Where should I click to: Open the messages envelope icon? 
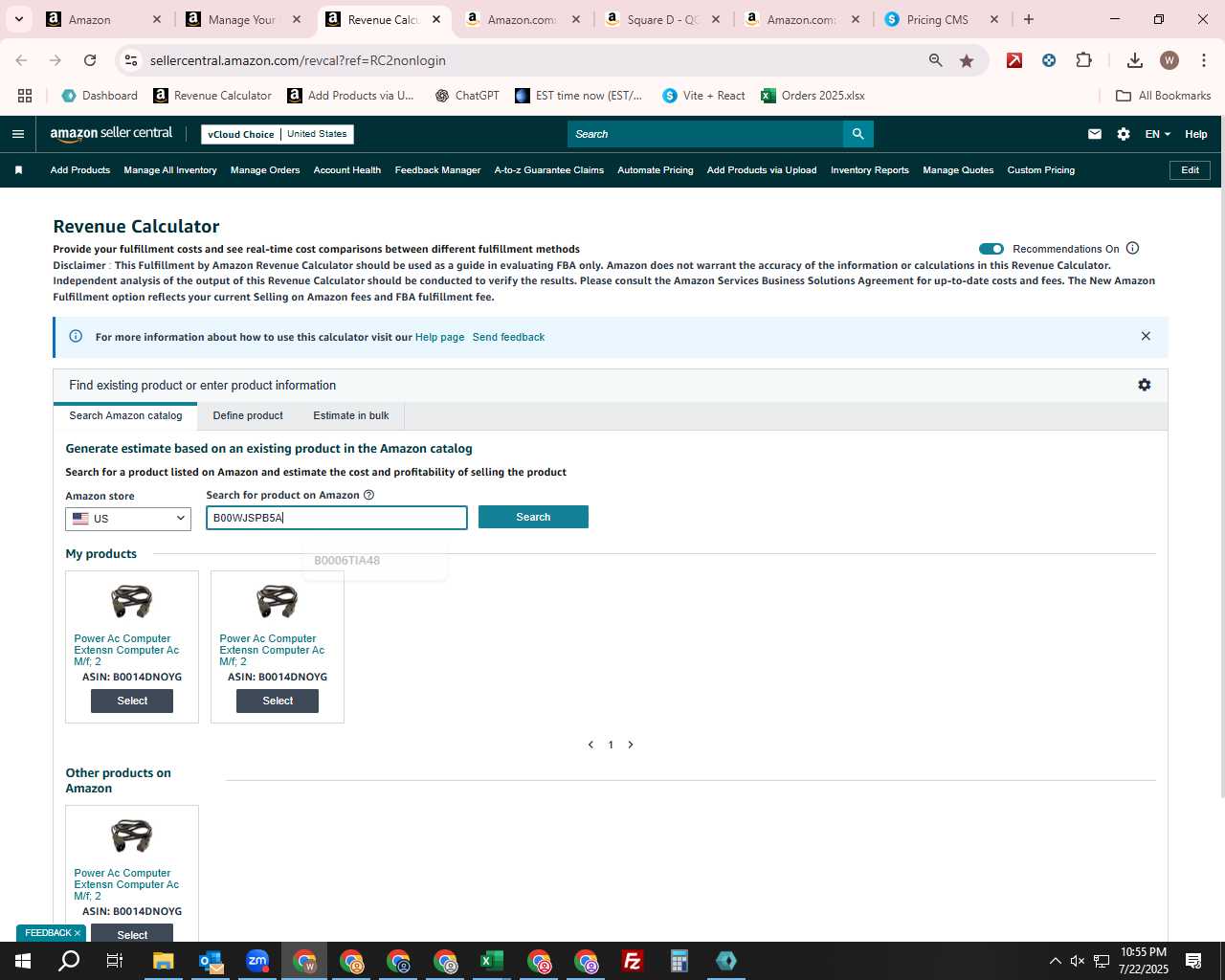pyautogui.click(x=1095, y=134)
